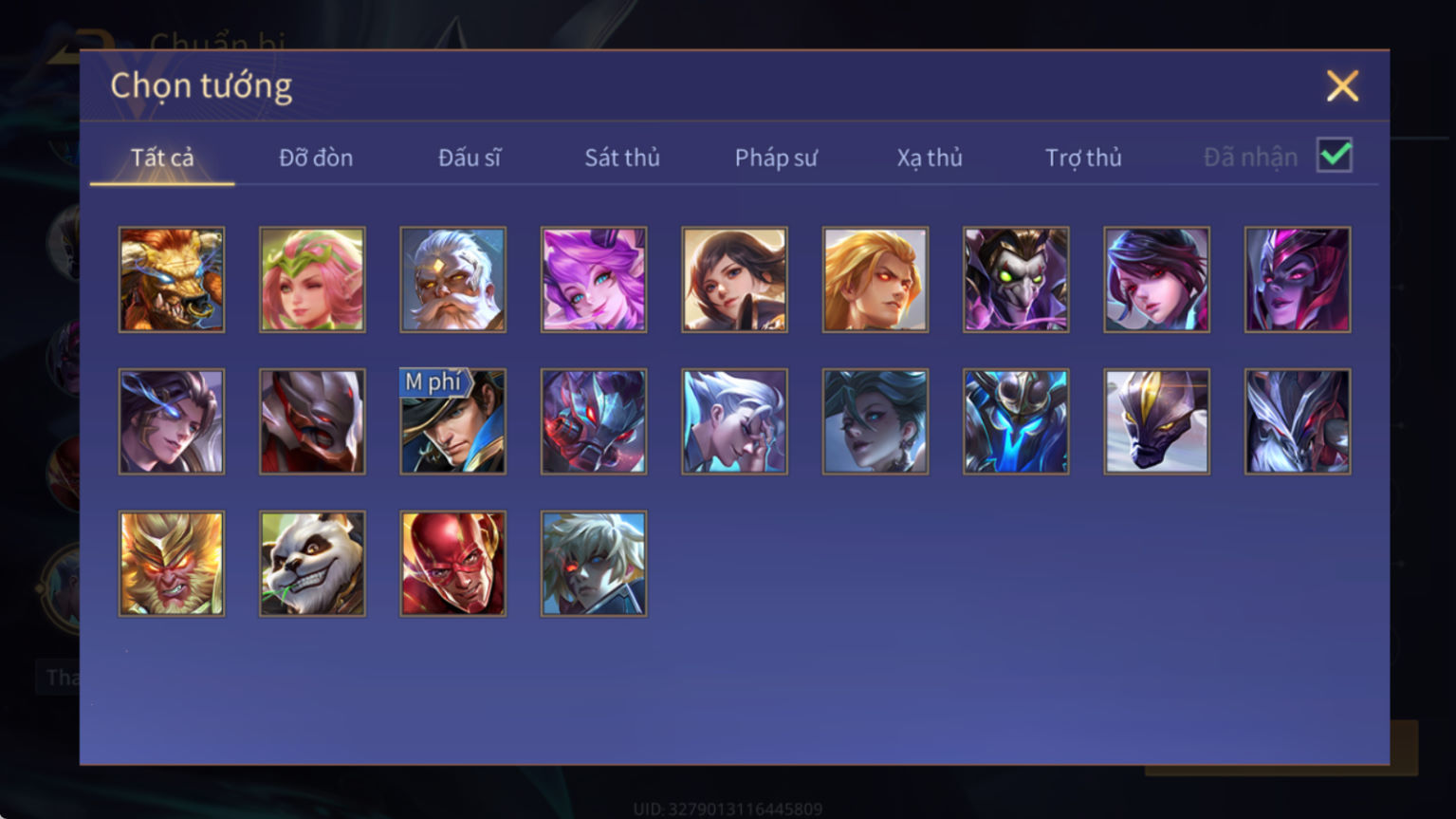Select the panda hero portrait
Viewport: 1456px width, 819px height.
tap(312, 564)
